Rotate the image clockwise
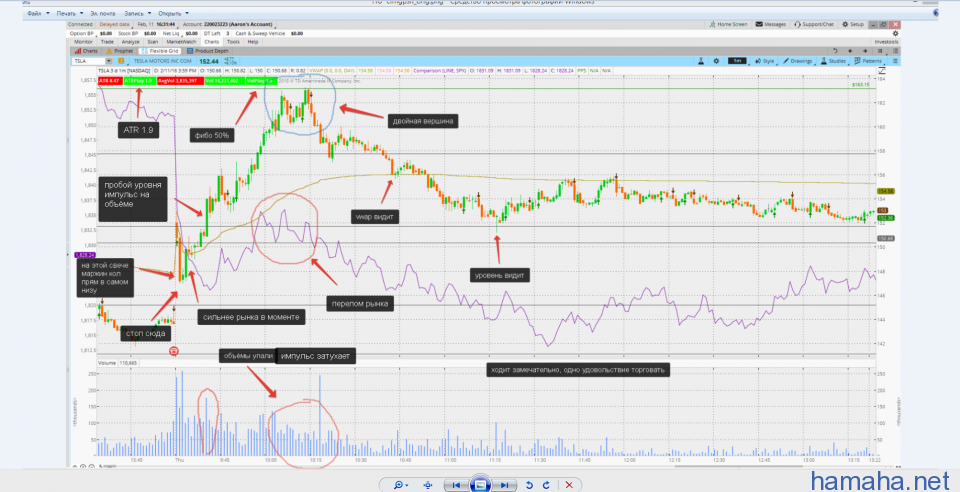Viewport: 960px width, 492px height. point(546,485)
